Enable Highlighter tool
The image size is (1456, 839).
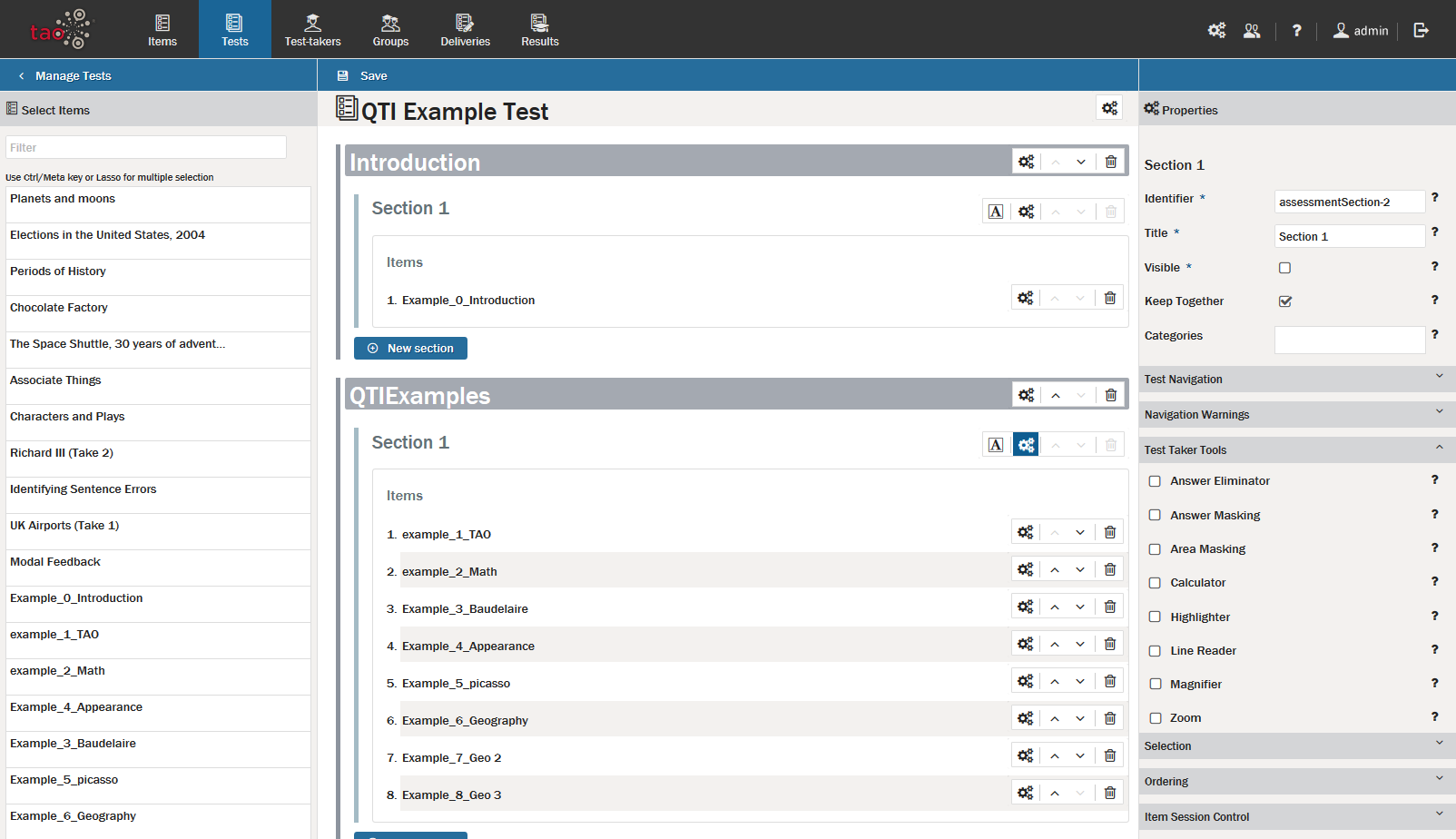pyautogui.click(x=1155, y=617)
